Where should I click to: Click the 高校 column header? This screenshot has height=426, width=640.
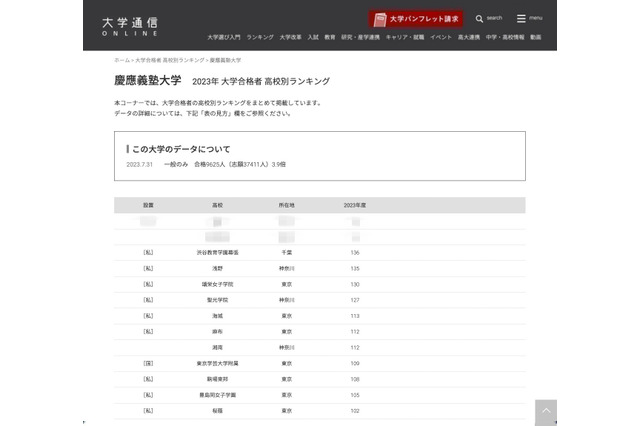click(218, 205)
